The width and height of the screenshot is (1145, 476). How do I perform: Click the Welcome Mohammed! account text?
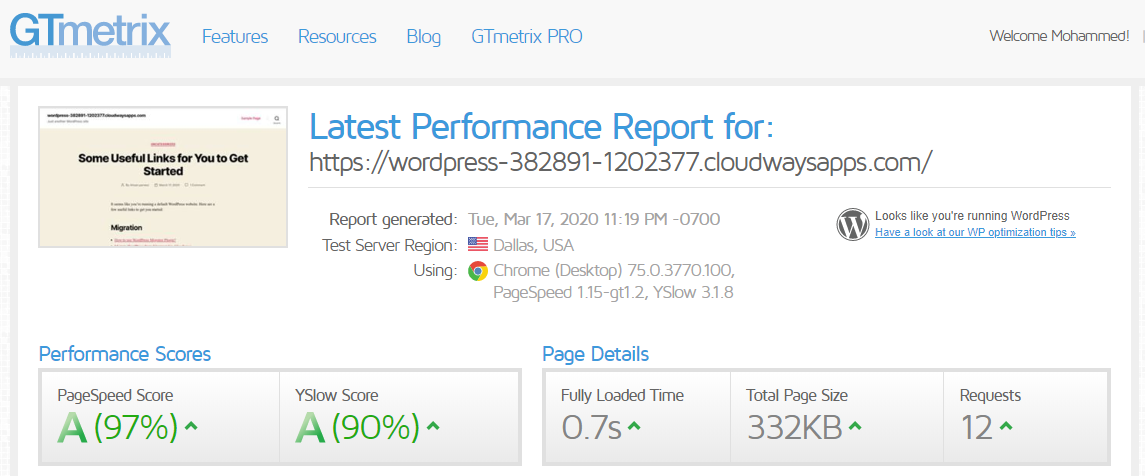point(1059,35)
